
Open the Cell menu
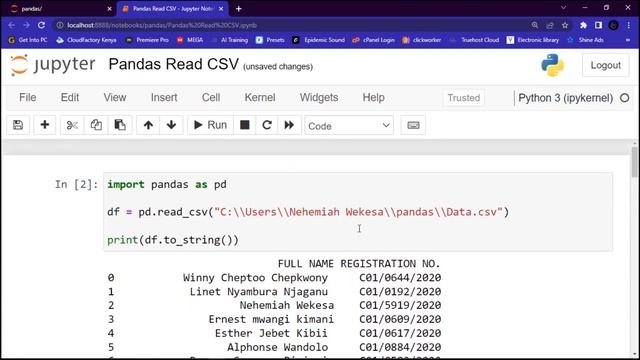point(211,98)
